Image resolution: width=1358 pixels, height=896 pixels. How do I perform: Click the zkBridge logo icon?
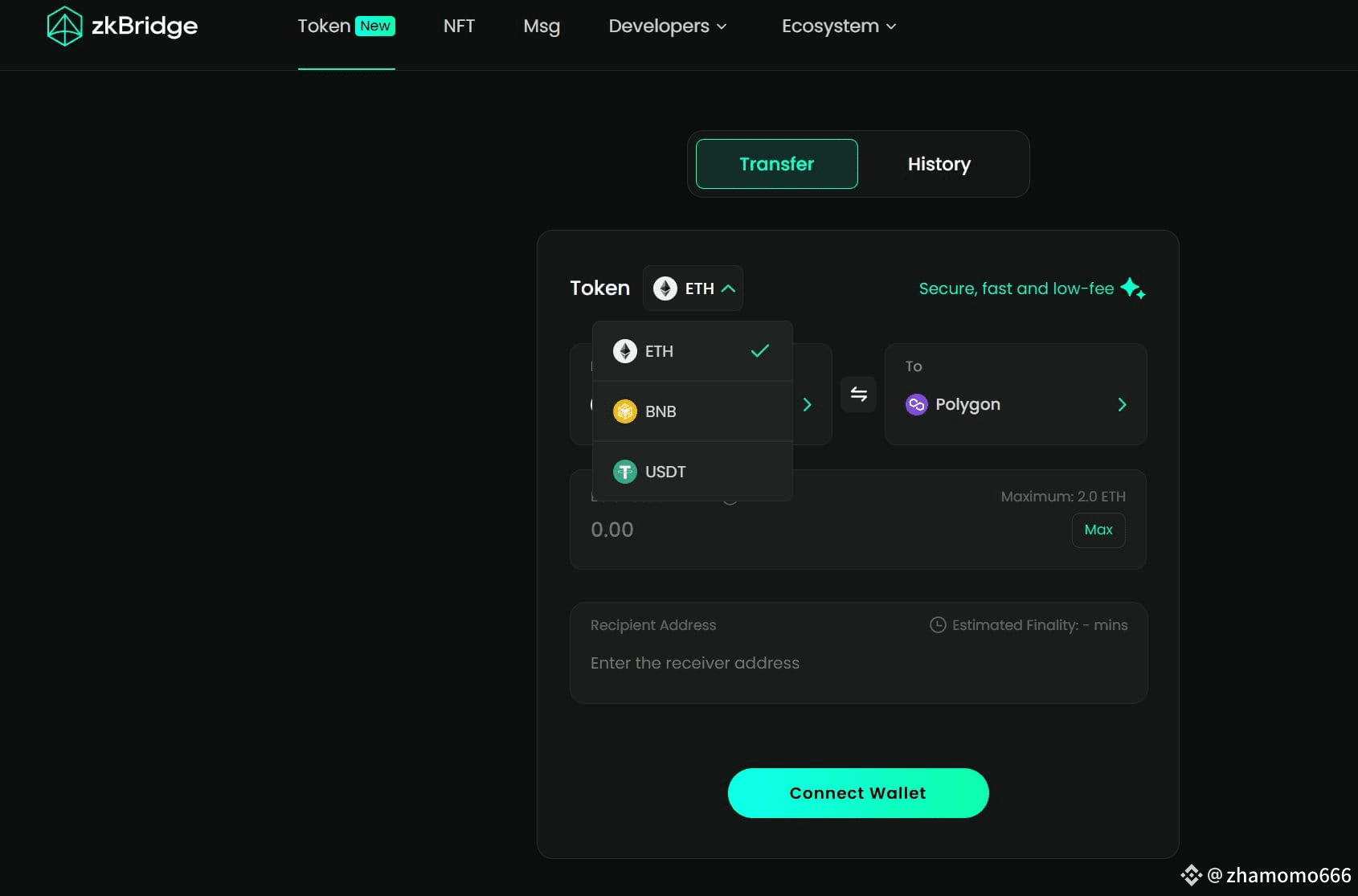(64, 26)
